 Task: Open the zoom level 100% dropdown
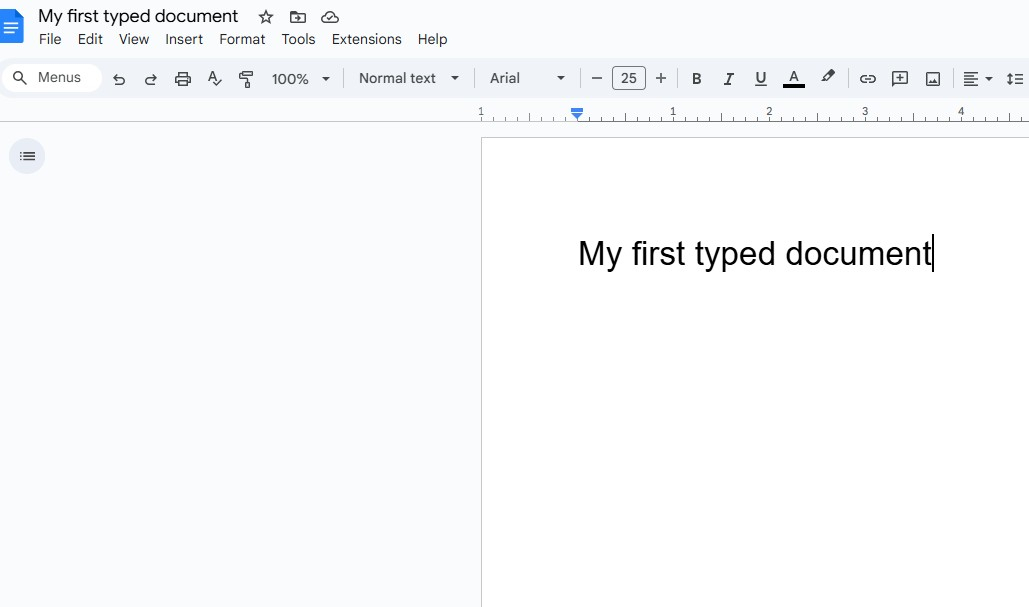[x=301, y=79]
